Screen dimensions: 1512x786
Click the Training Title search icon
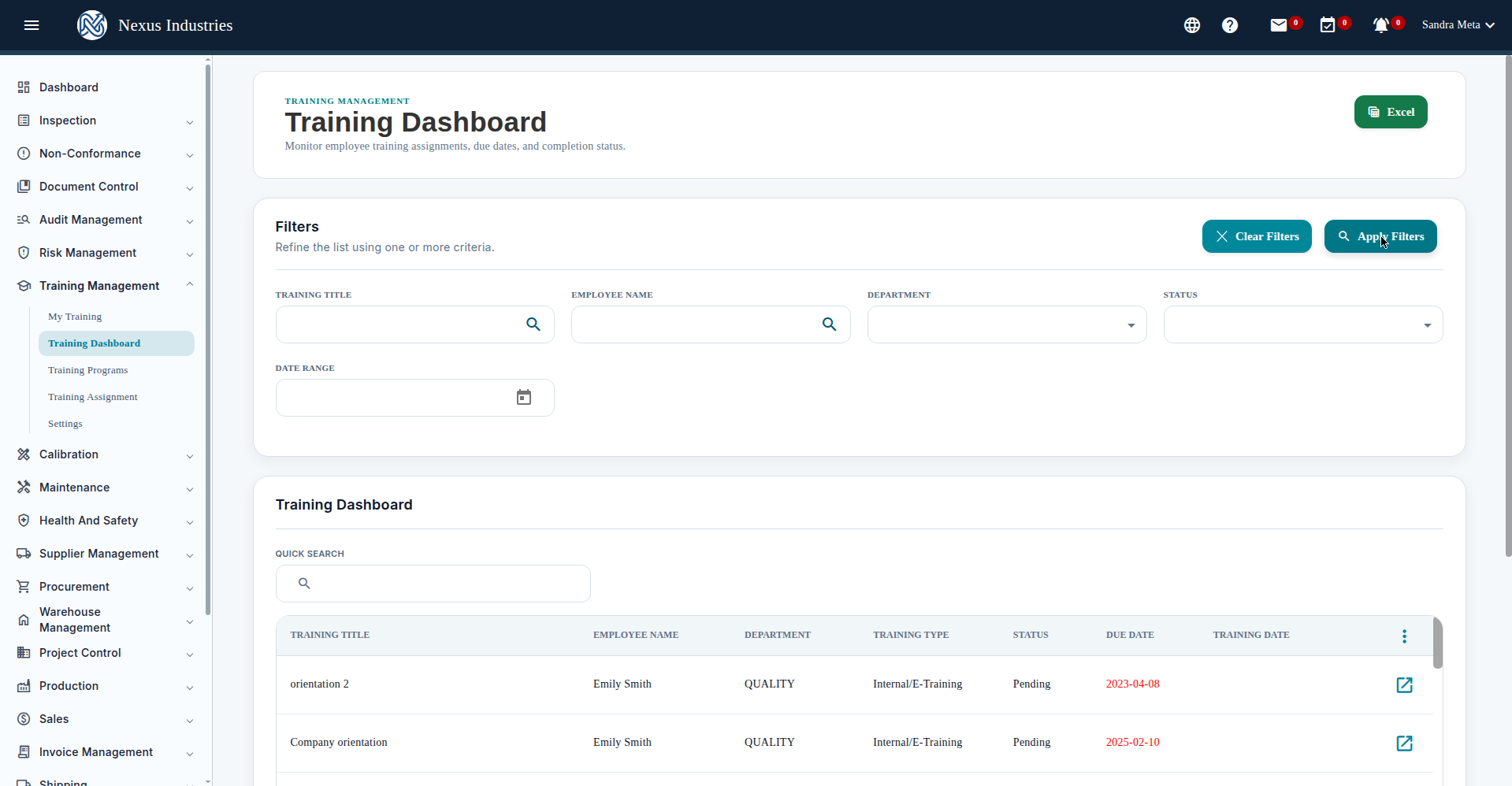click(533, 324)
